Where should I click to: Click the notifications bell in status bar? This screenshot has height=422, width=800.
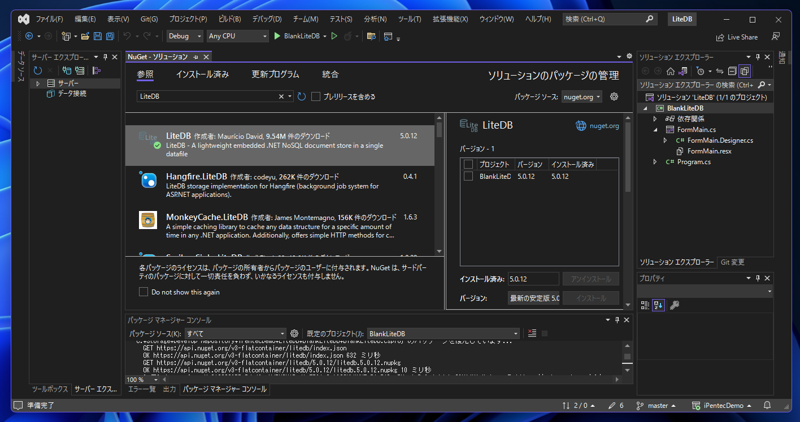[767, 405]
